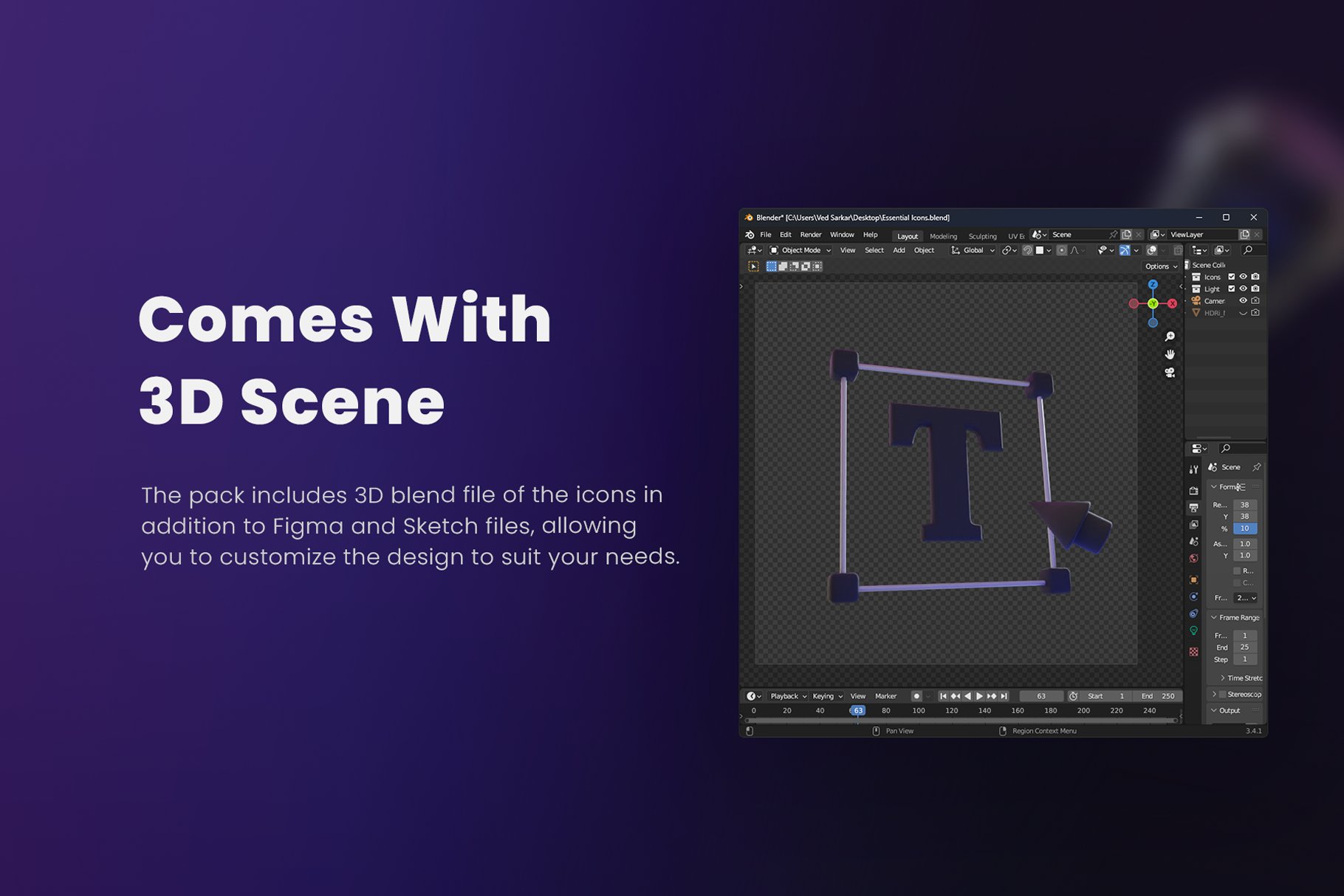The width and height of the screenshot is (1344, 896).
Task: Click the pan view hand icon
Action: pos(1170,354)
